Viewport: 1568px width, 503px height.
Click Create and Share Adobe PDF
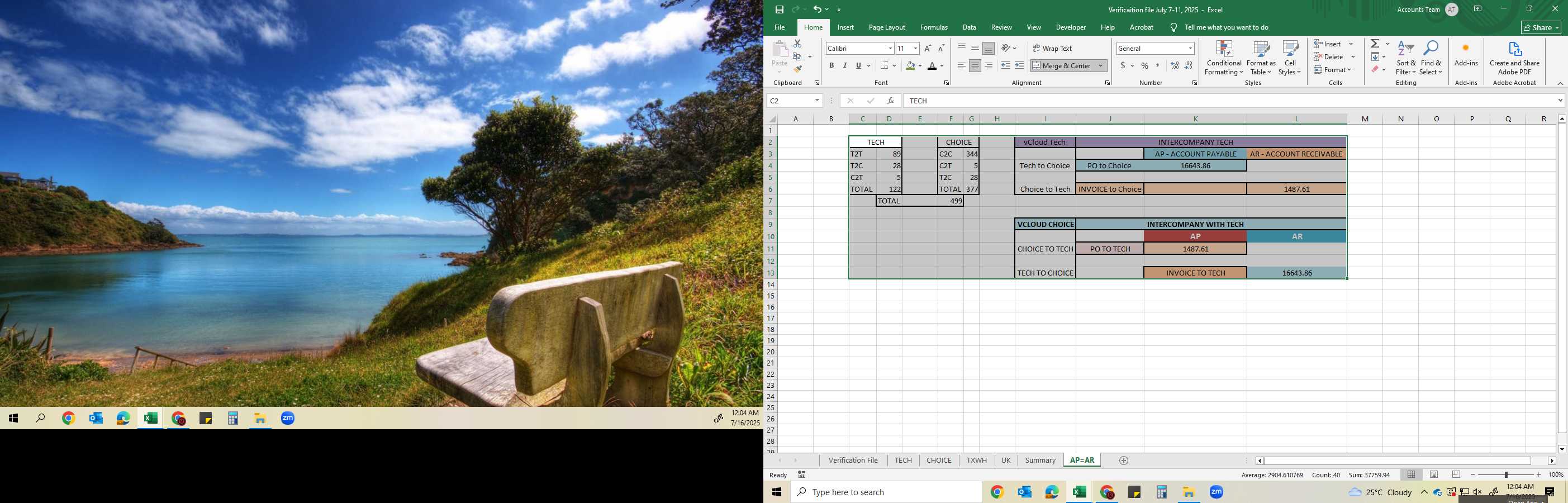pos(1514,59)
